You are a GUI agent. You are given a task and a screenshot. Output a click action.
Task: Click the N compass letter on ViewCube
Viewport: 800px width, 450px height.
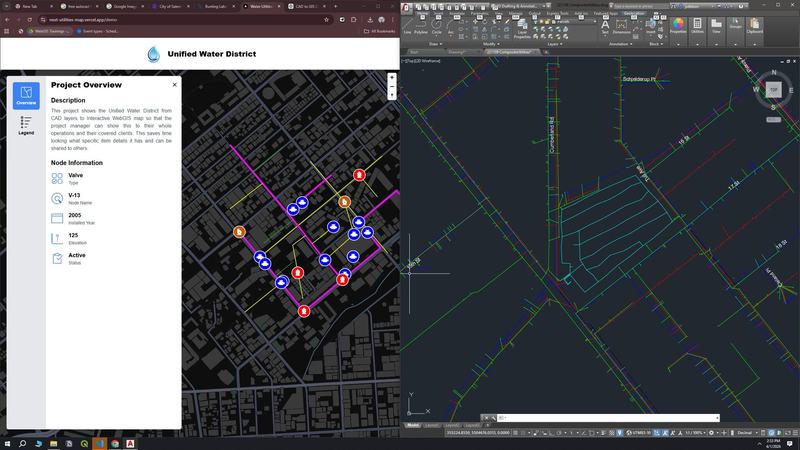coord(774,72)
